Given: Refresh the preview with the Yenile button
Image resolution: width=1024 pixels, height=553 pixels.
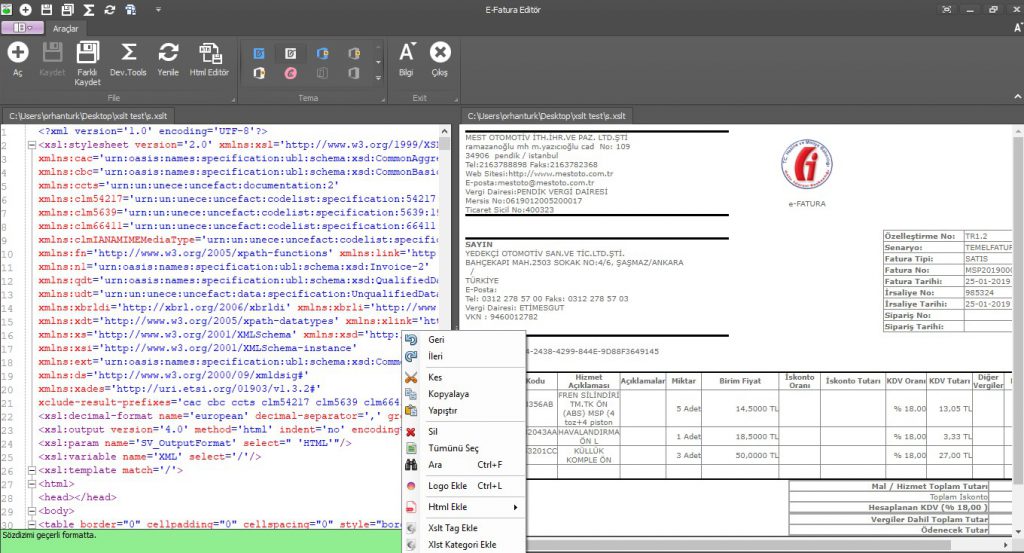Looking at the screenshot, I should tap(168, 59).
